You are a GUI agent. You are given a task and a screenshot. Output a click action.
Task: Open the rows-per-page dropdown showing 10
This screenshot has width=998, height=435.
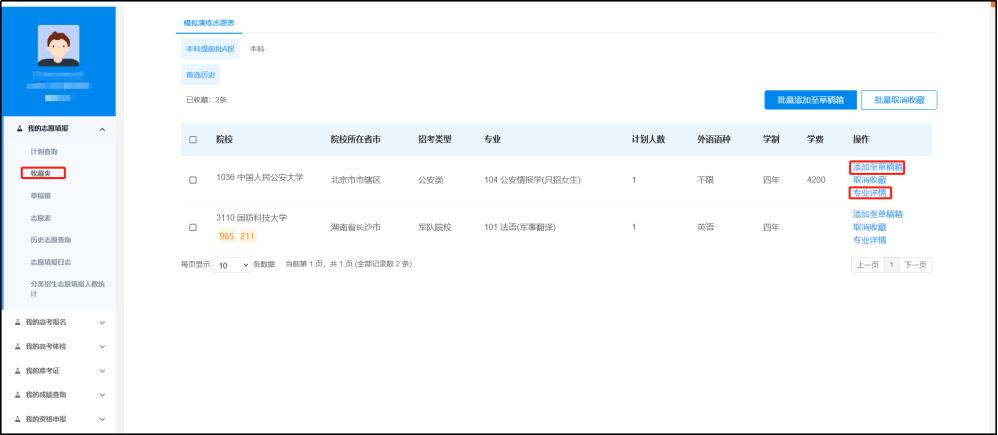coord(233,264)
